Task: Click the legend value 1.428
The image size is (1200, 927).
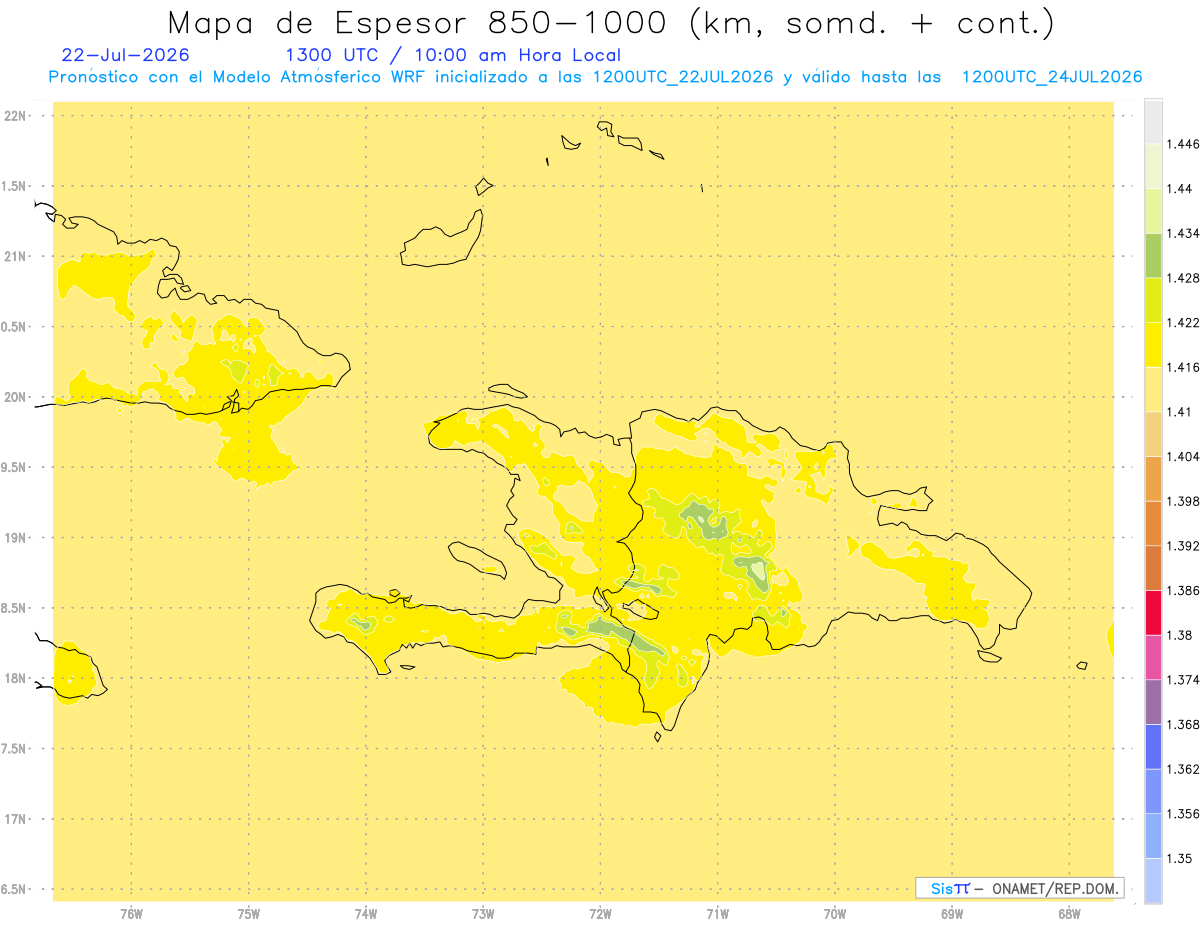Action: point(1185,278)
